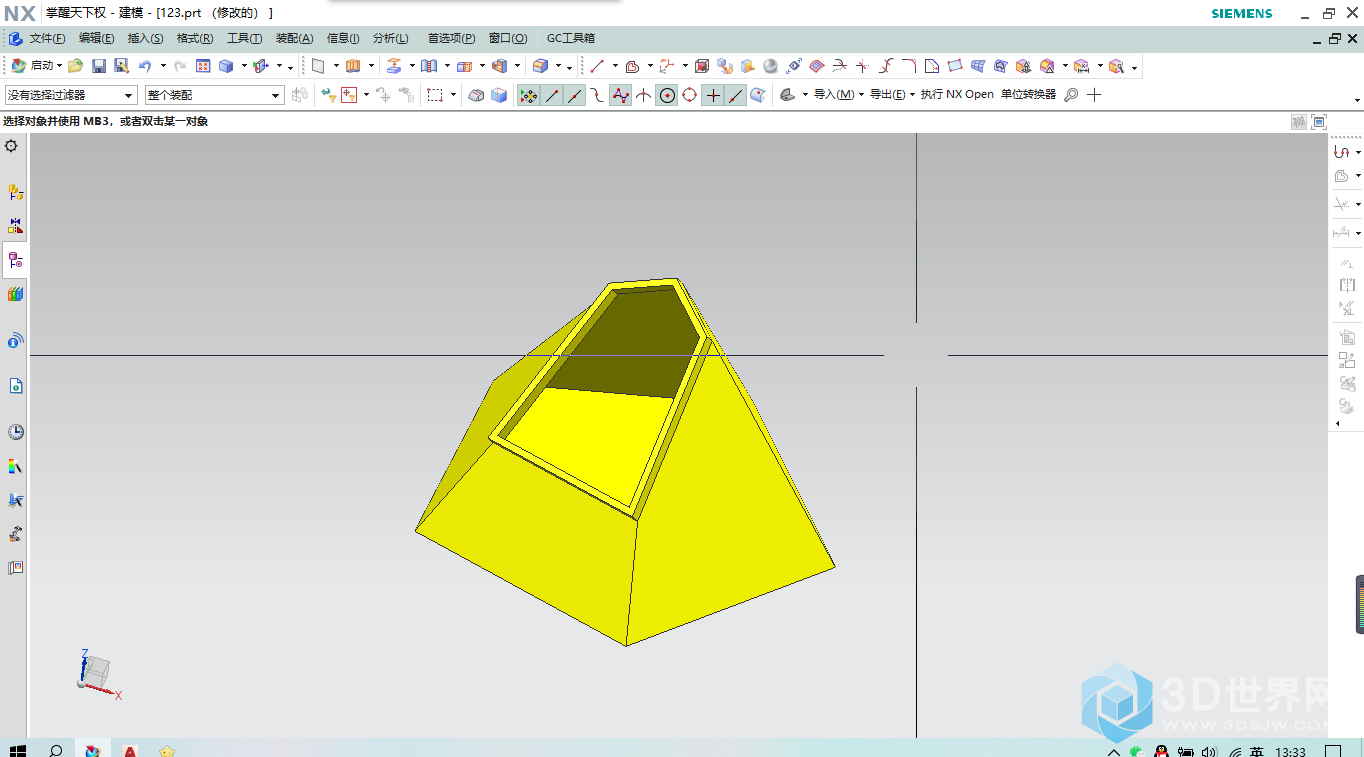This screenshot has height=757, width=1364.
Task: Open the 分析(L) menu
Action: [390, 39]
